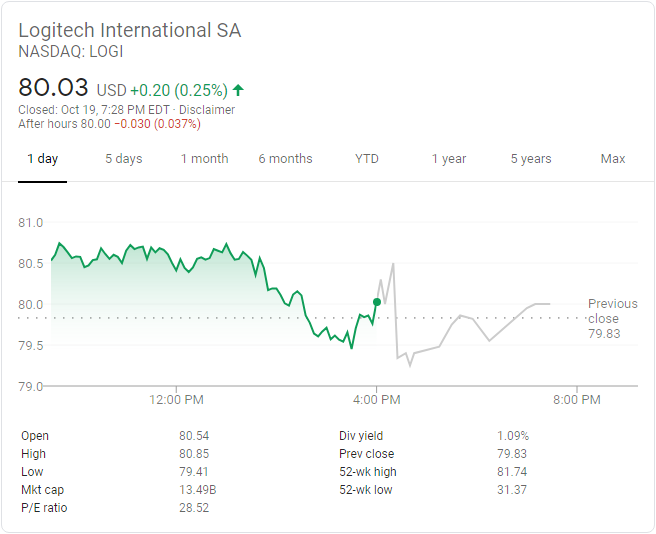The image size is (656, 534).
Task: Switch to the 5 days tab
Action: point(124,159)
